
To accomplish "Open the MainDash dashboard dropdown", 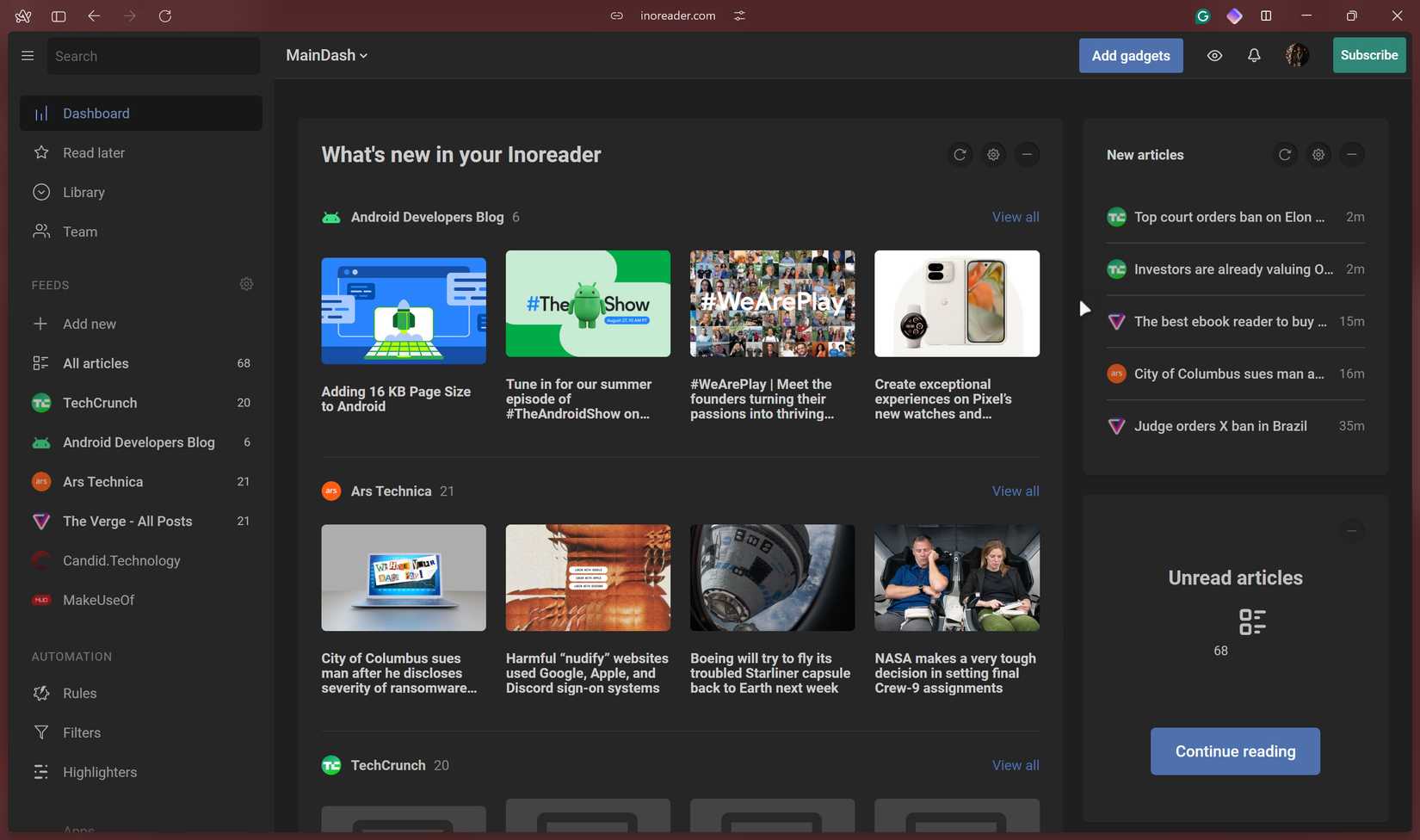I will pyautogui.click(x=327, y=55).
